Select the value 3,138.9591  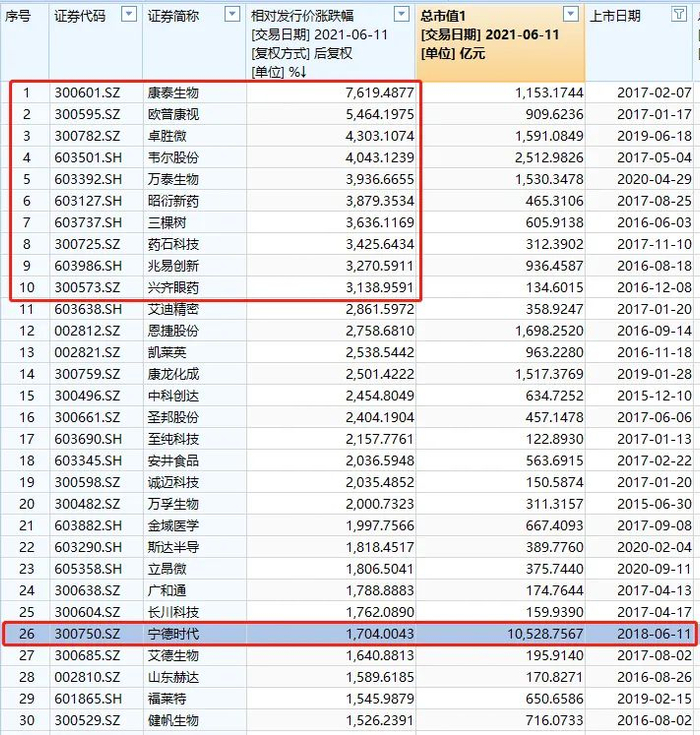(380, 287)
